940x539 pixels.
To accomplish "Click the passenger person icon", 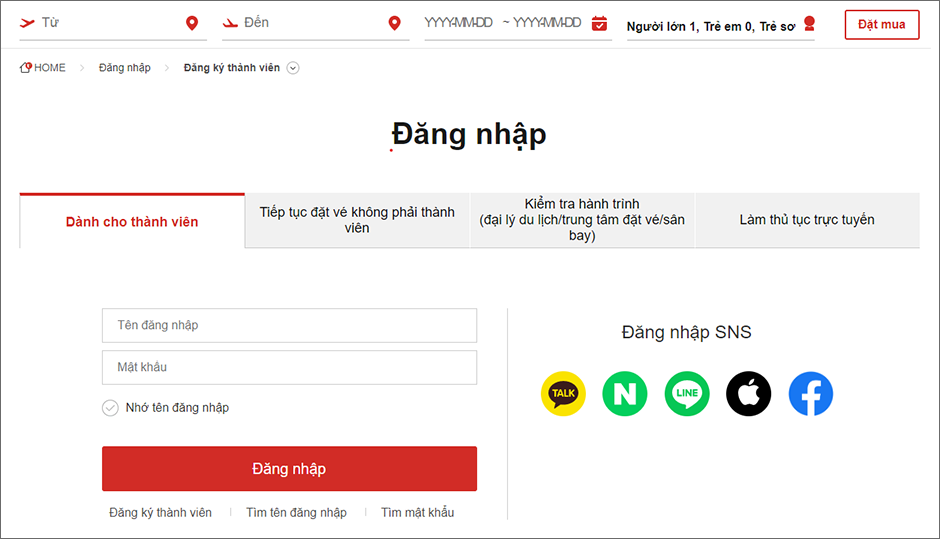I will coord(809,24).
